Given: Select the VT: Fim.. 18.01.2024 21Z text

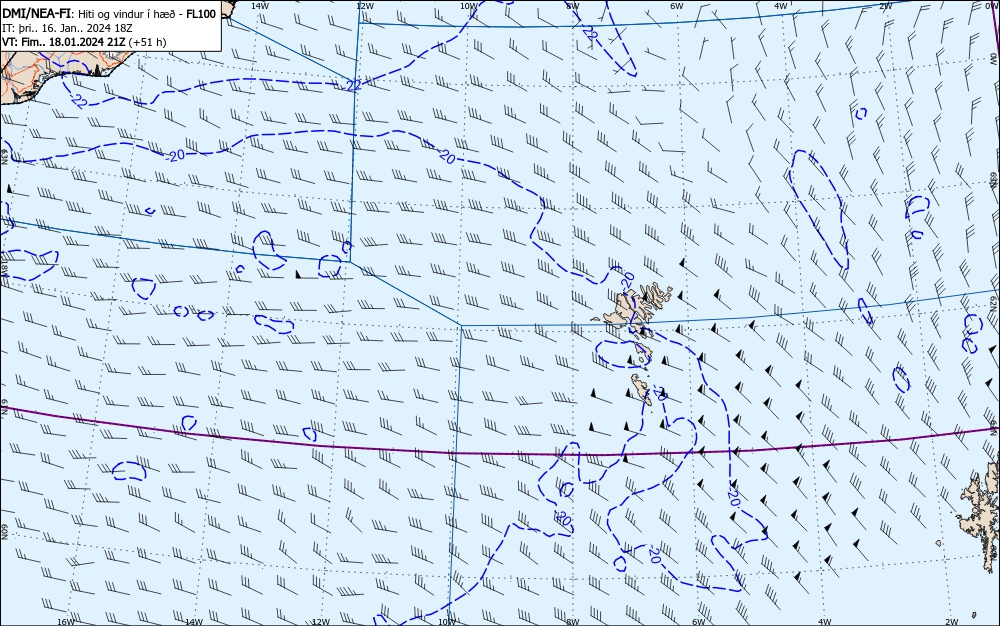Looking at the screenshot, I should coord(64,42).
